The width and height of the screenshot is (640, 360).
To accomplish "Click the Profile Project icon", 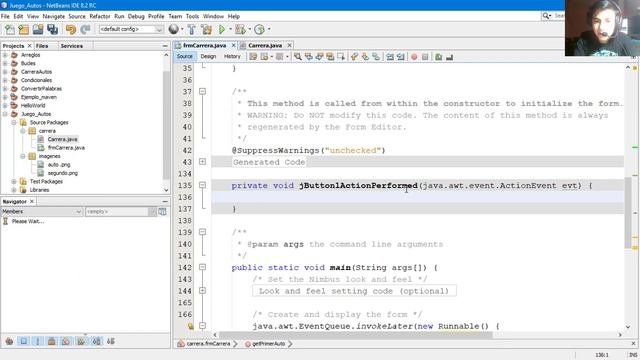I will 259,29.
